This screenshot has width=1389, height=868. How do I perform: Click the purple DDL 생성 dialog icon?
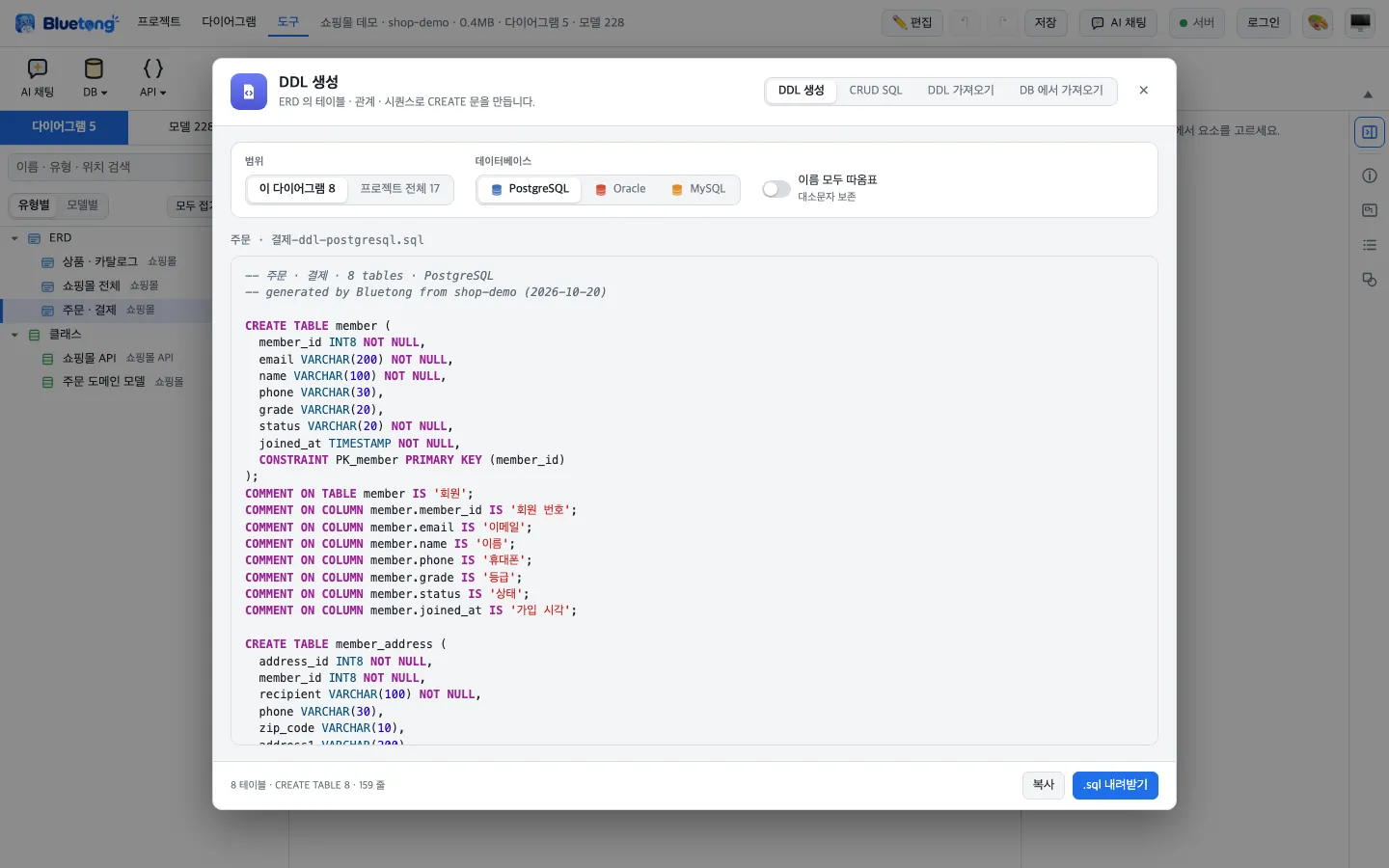[249, 92]
